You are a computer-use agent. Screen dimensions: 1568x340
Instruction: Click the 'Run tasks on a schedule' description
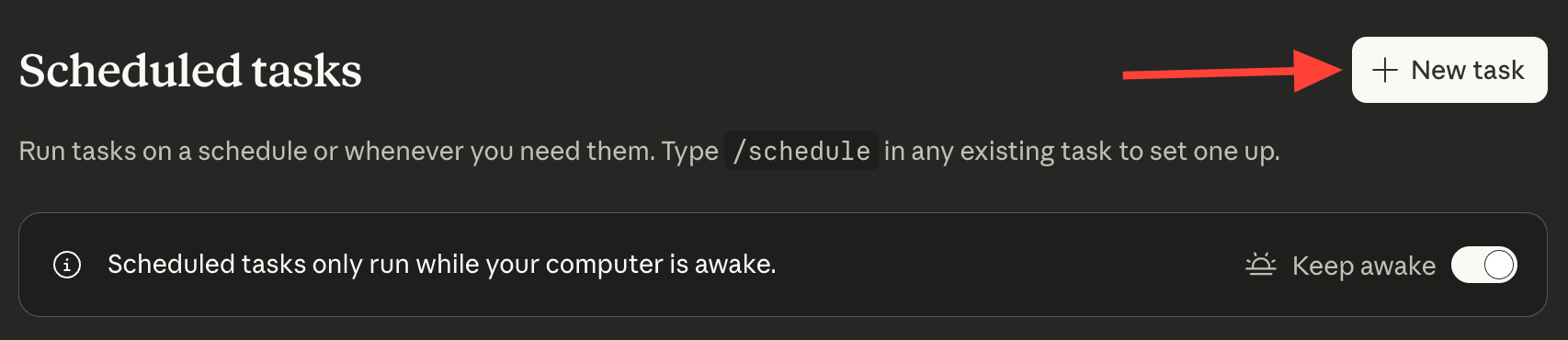(649, 151)
